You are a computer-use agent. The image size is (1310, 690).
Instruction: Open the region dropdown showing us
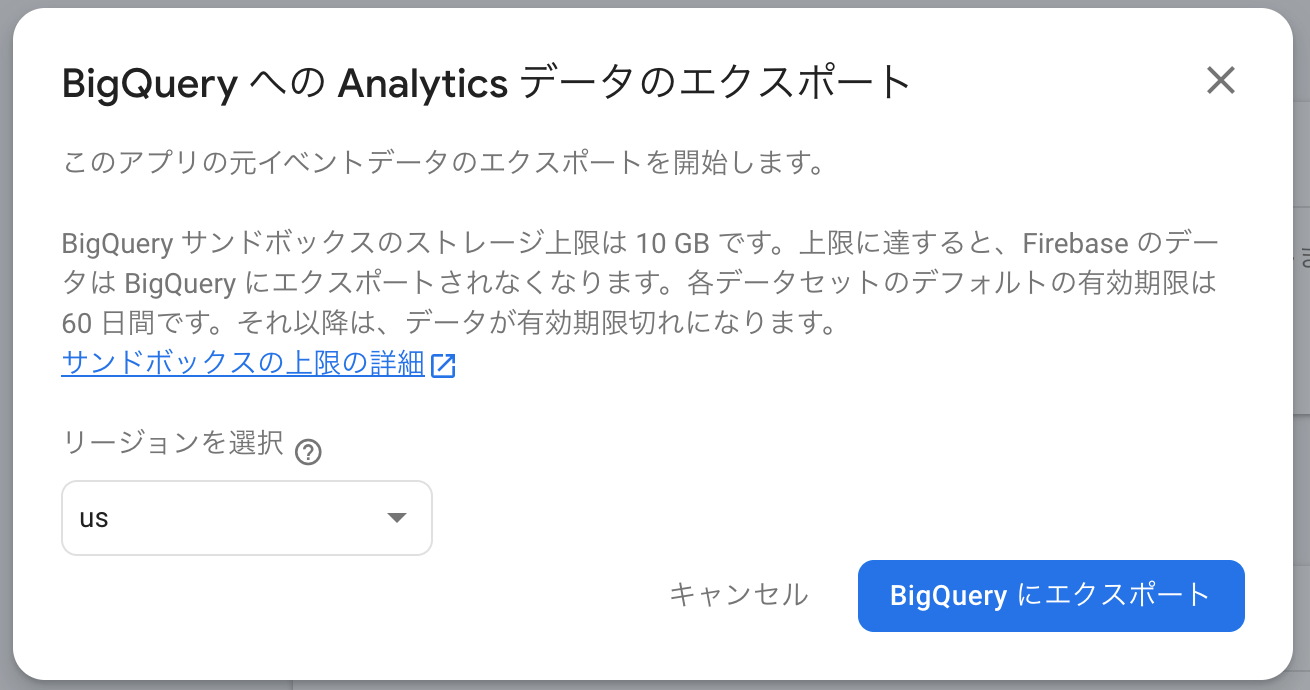click(x=247, y=518)
